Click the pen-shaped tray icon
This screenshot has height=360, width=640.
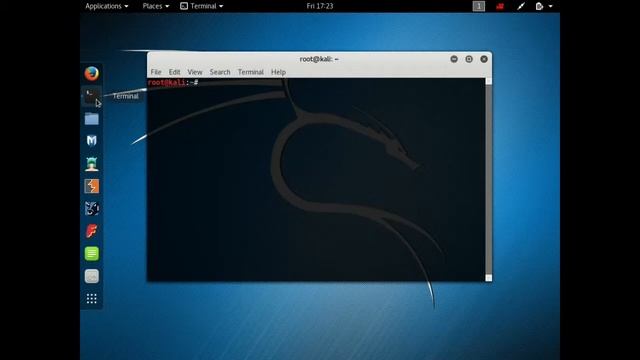coord(521,6)
